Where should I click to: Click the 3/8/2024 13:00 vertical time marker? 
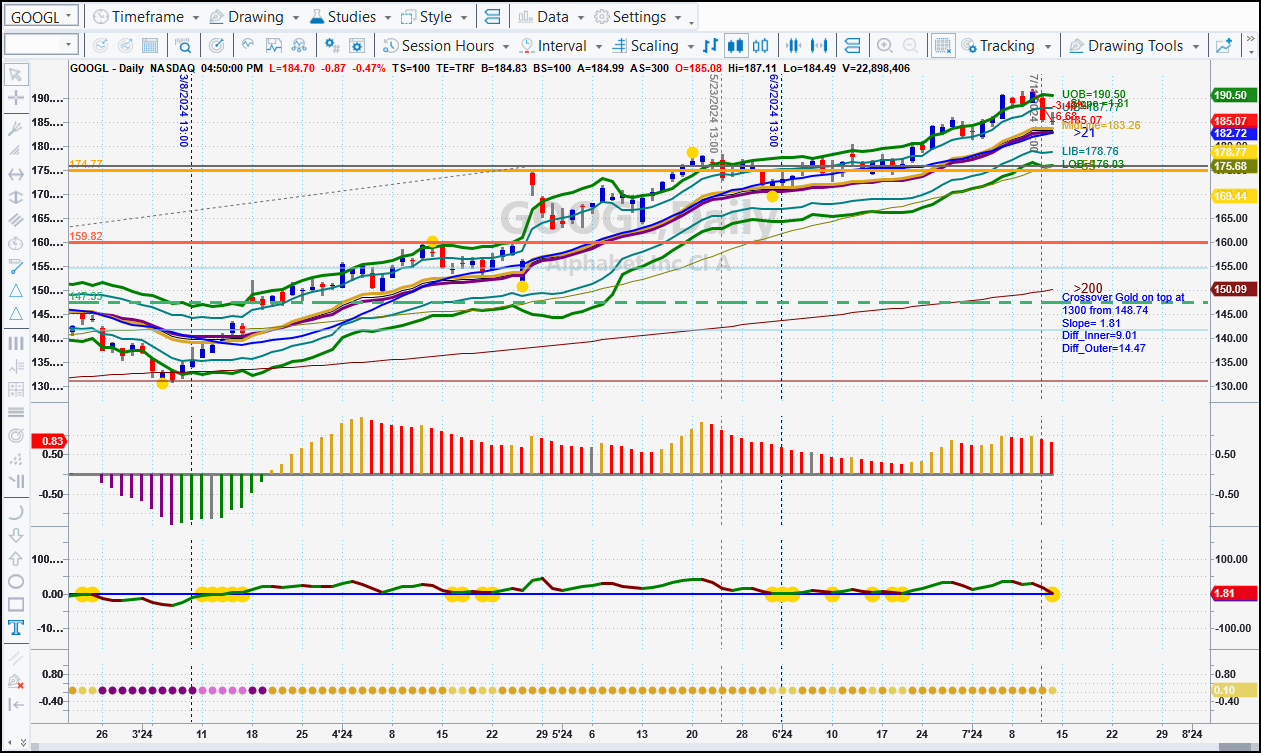click(186, 111)
